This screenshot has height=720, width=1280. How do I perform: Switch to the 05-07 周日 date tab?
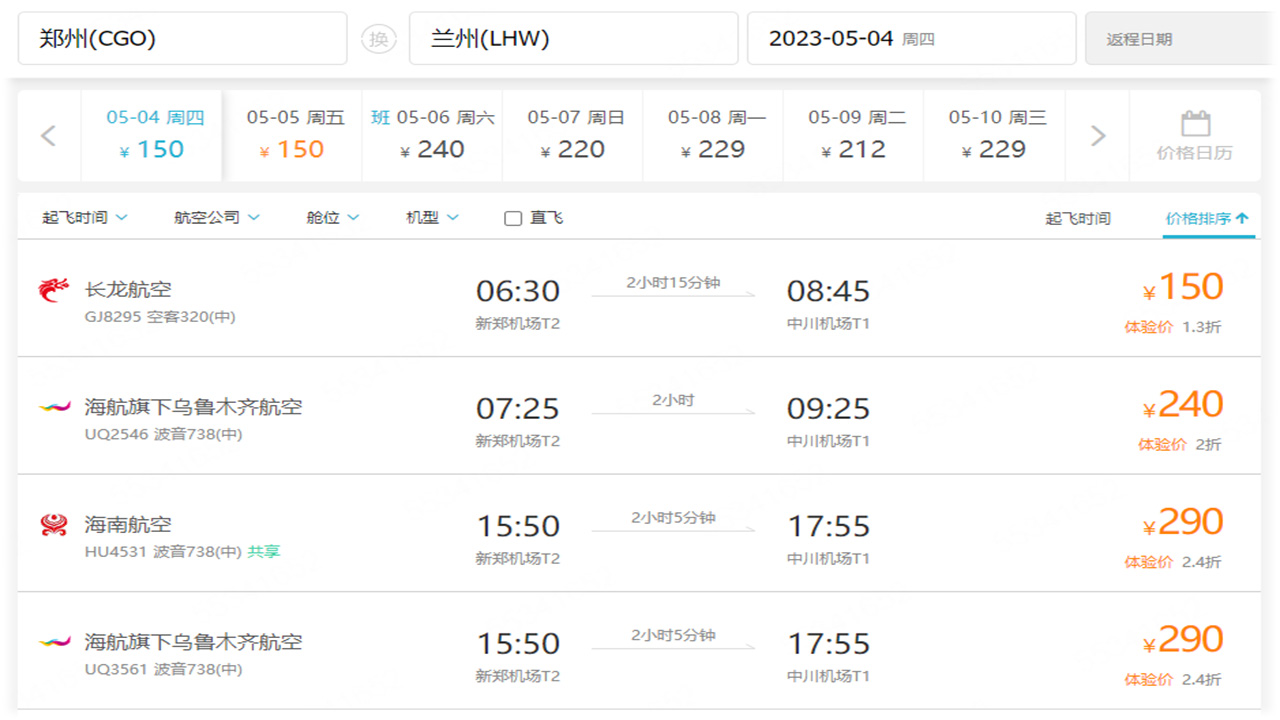click(x=573, y=136)
